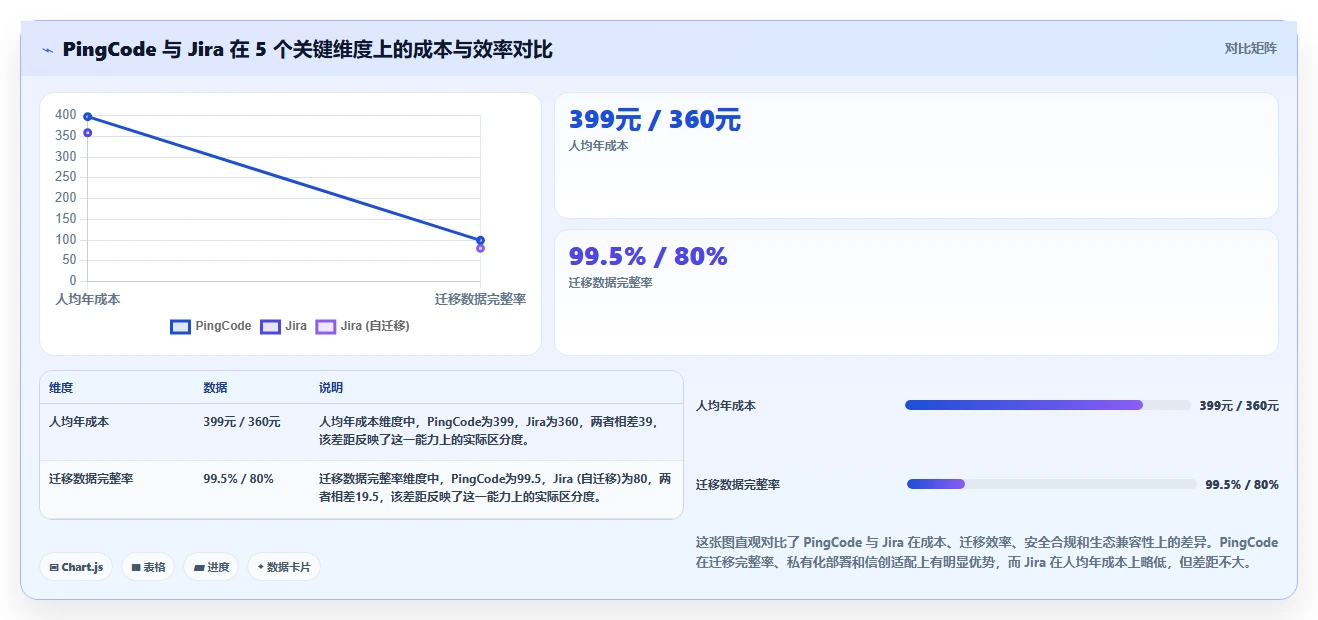
Task: Click the 人均年成本 x-axis label
Action: 88,299
